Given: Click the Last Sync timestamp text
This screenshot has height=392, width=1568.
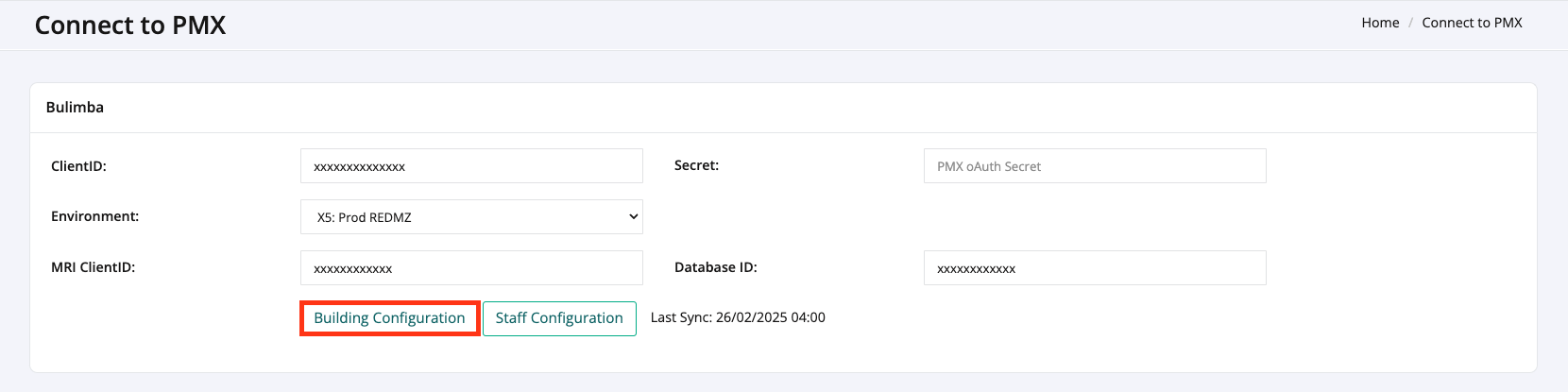Looking at the screenshot, I should click(x=738, y=317).
